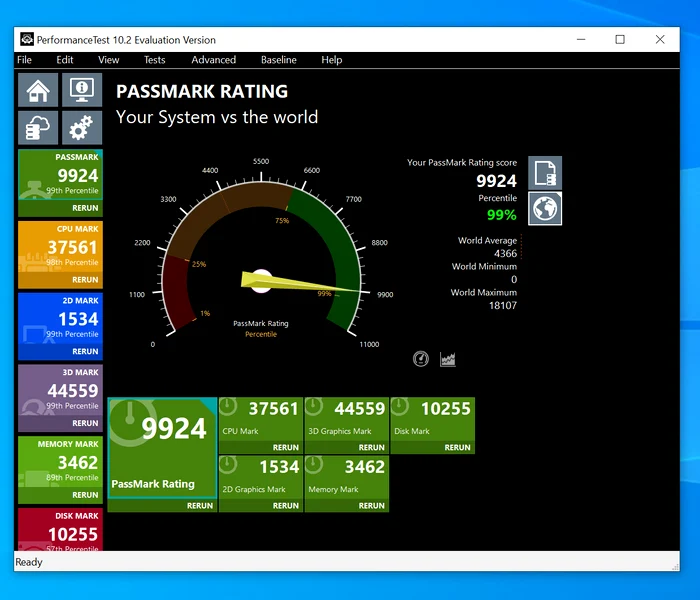Select the 2D Graphics Mark 1534 tile
Image resolution: width=700 pixels, height=600 pixels.
pos(261,477)
